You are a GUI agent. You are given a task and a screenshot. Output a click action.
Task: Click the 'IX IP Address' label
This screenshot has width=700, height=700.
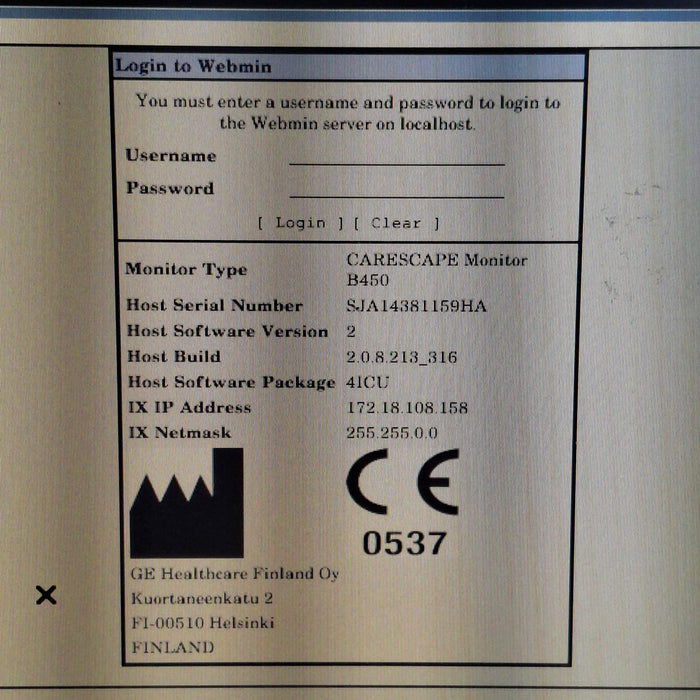tap(190, 407)
